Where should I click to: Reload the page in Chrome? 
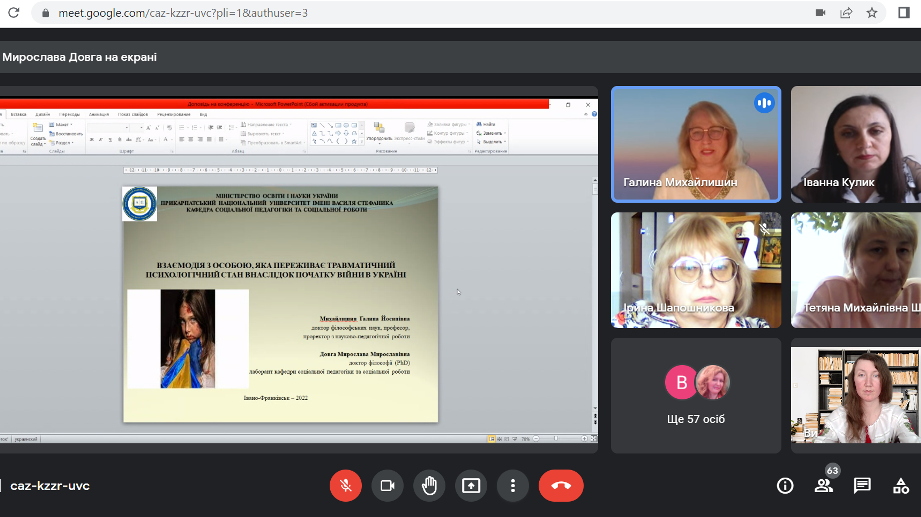click(13, 13)
